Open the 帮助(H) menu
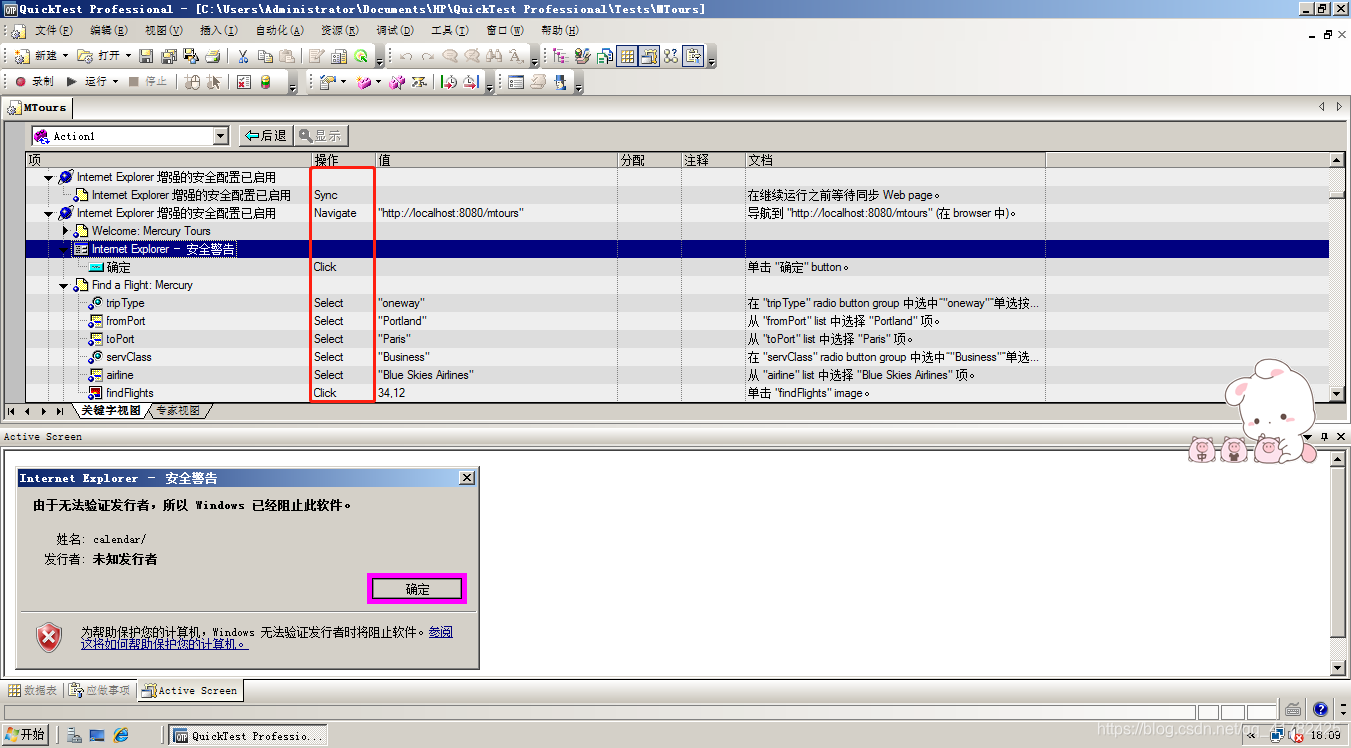This screenshot has width=1351, height=748. coord(560,31)
